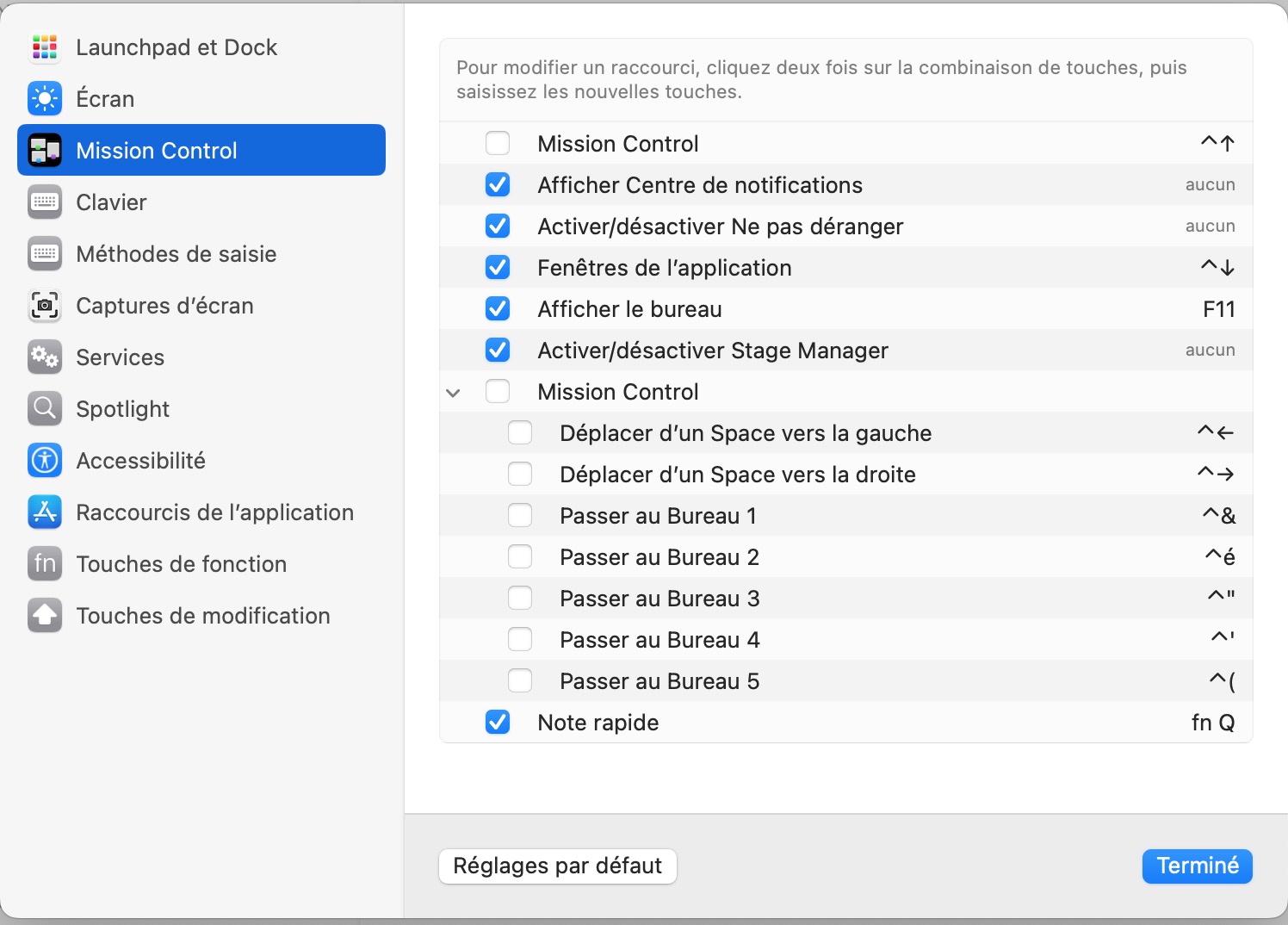The width and height of the screenshot is (1288, 925).
Task: Click the Clavier keyboard icon
Action: pos(45,202)
